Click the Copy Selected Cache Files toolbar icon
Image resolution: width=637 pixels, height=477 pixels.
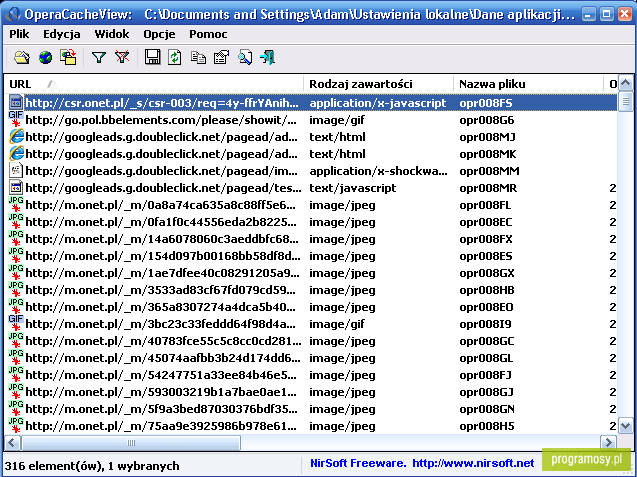[68, 57]
